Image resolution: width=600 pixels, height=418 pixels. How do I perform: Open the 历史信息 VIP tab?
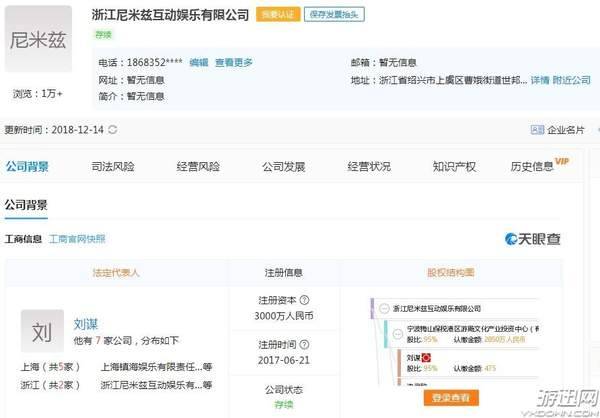pos(540,166)
